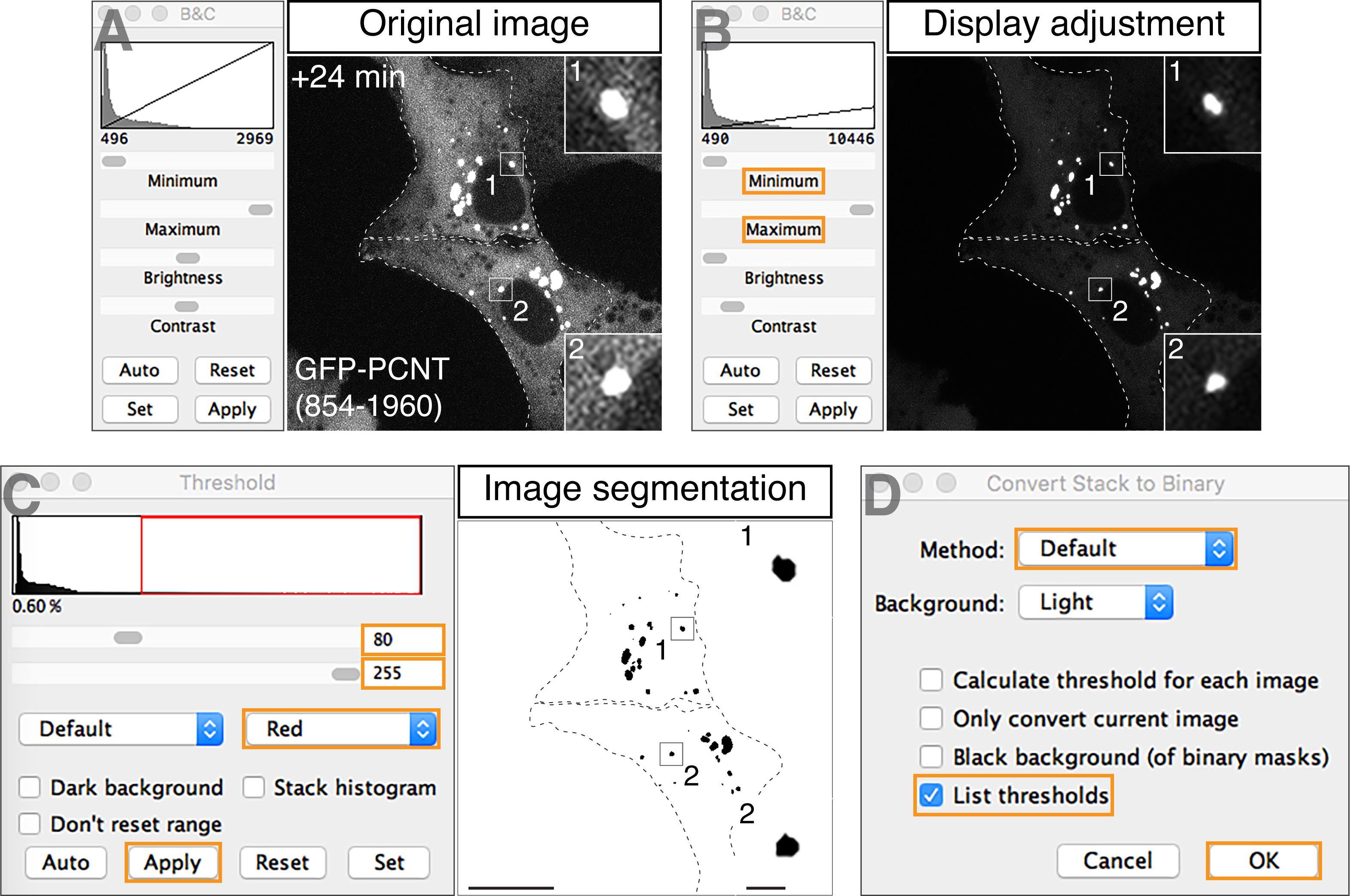This screenshot has width=1350, height=896.
Task: Toggle Only convert current image checkbox
Action: coord(931,718)
